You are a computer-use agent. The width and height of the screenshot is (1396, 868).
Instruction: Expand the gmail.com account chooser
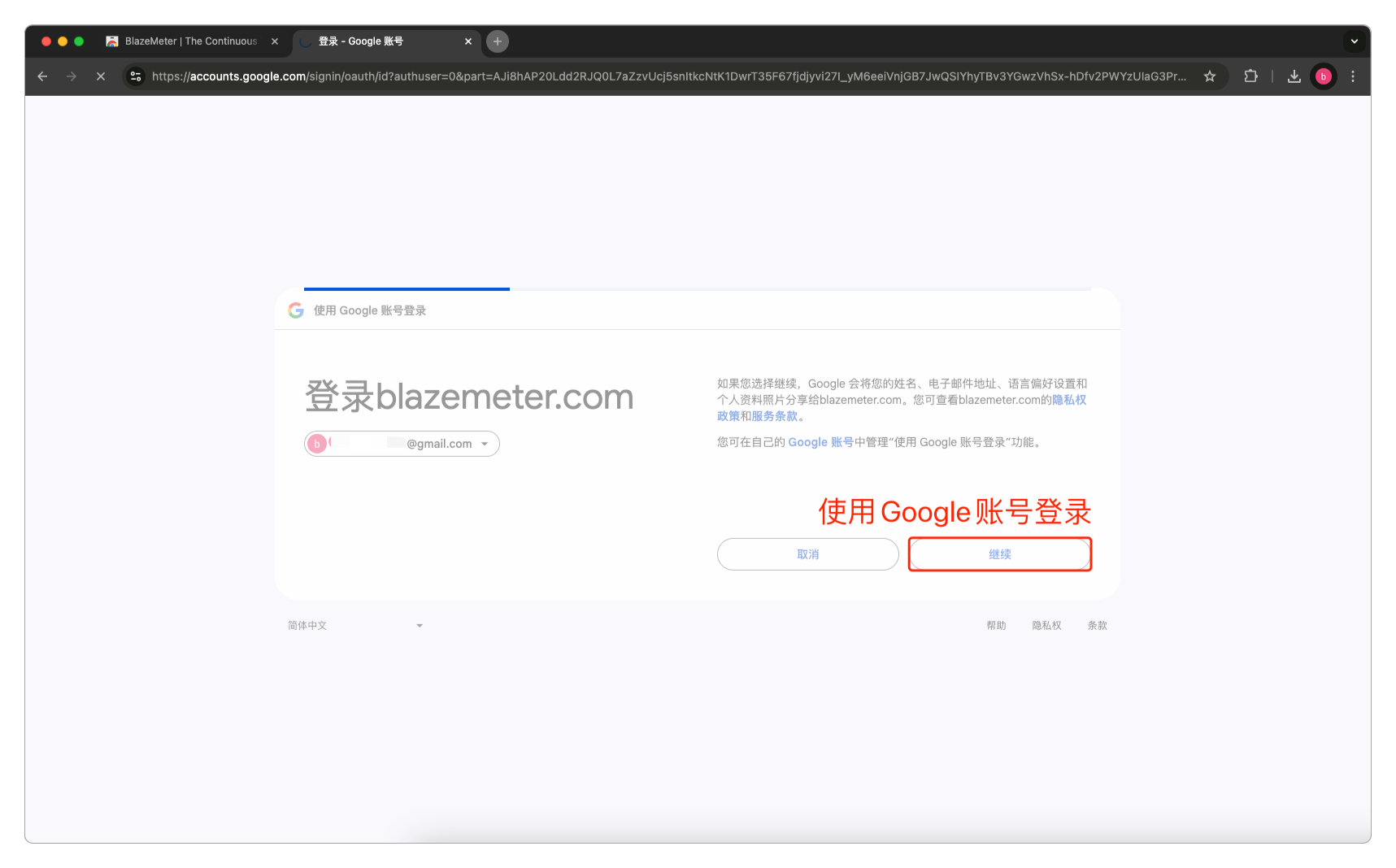pyautogui.click(x=402, y=444)
